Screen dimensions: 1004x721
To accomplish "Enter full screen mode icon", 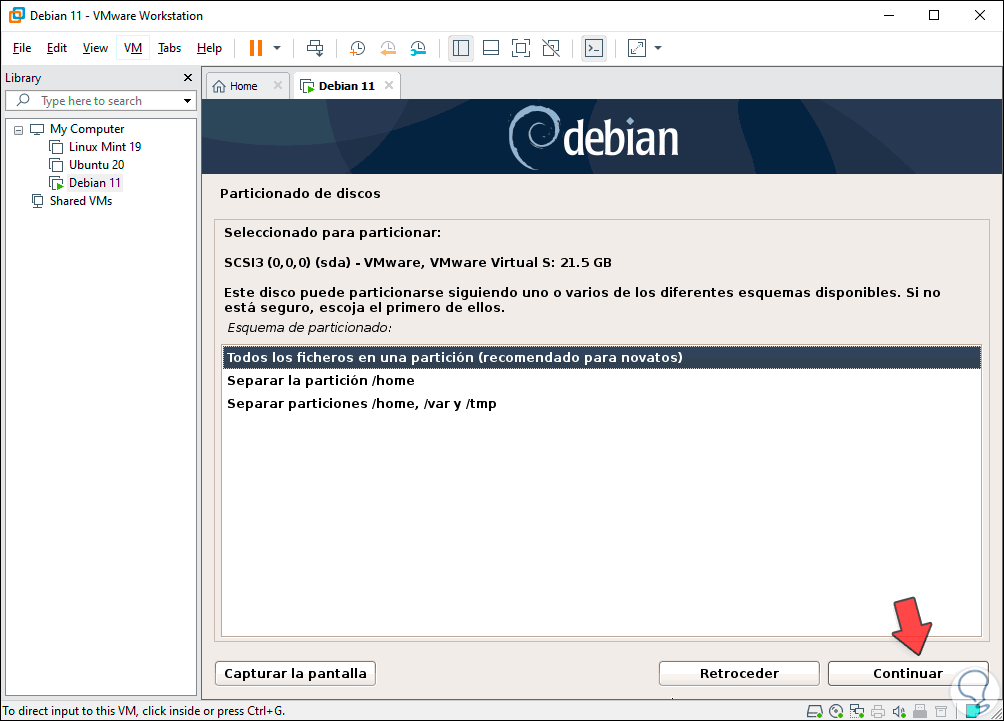I will coord(521,48).
